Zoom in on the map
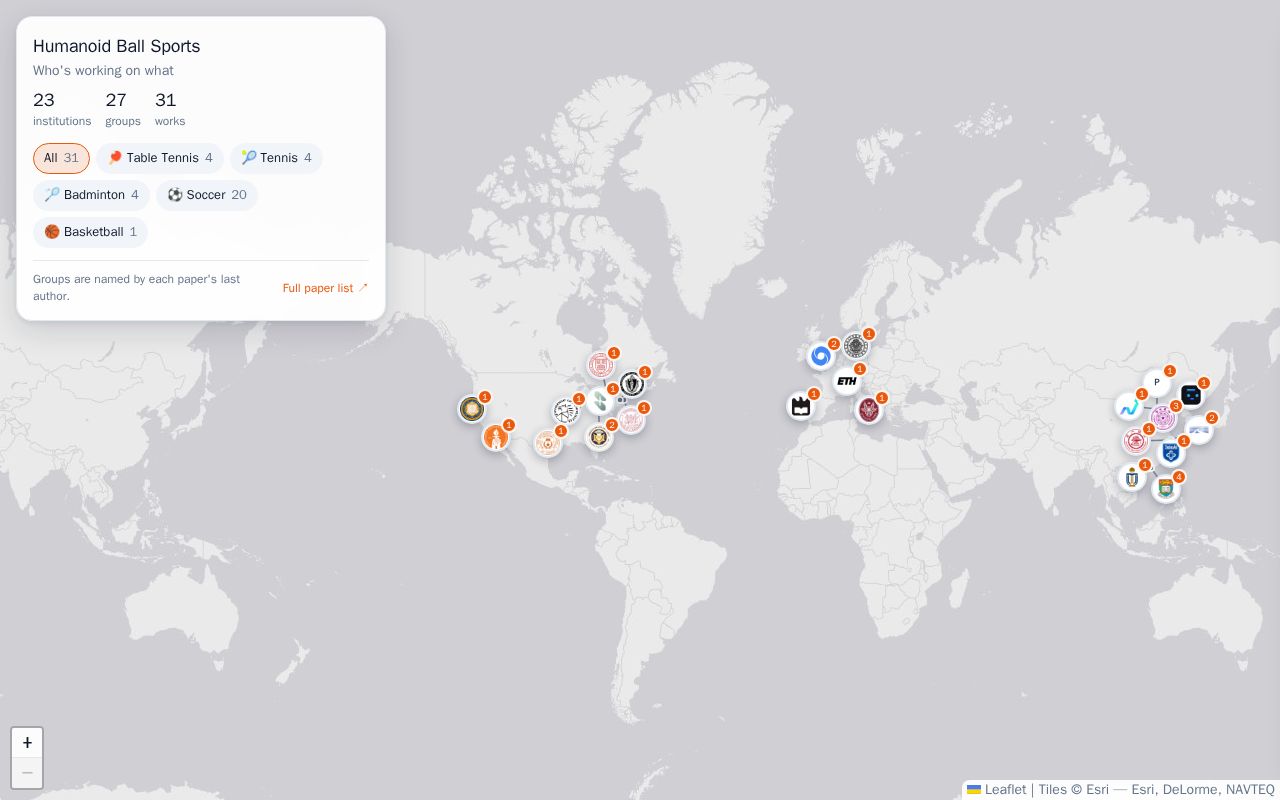Screen dimensions: 1280x800 pyautogui.click(x=27, y=743)
